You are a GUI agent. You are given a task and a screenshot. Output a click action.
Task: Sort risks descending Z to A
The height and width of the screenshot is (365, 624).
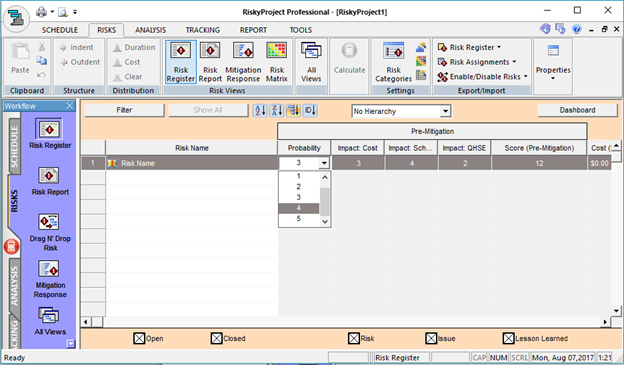click(277, 110)
